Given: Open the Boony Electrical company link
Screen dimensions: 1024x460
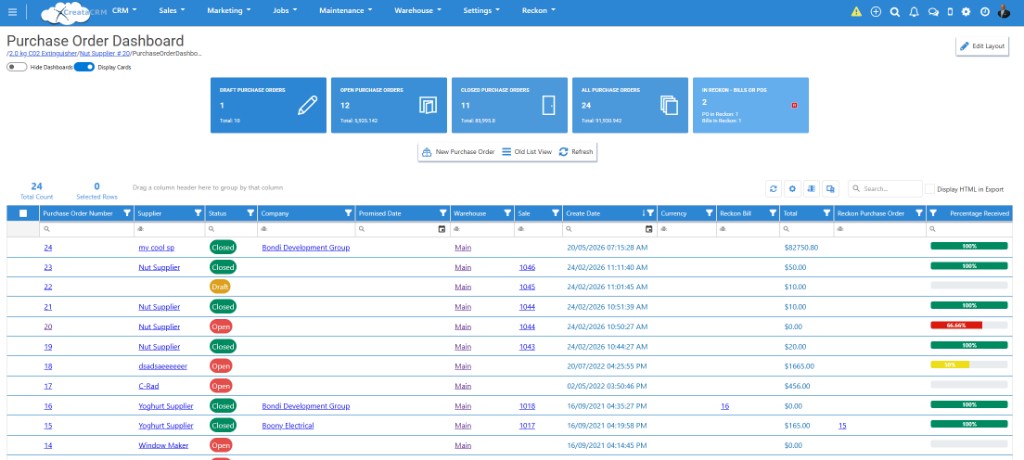Looking at the screenshot, I should click(288, 425).
